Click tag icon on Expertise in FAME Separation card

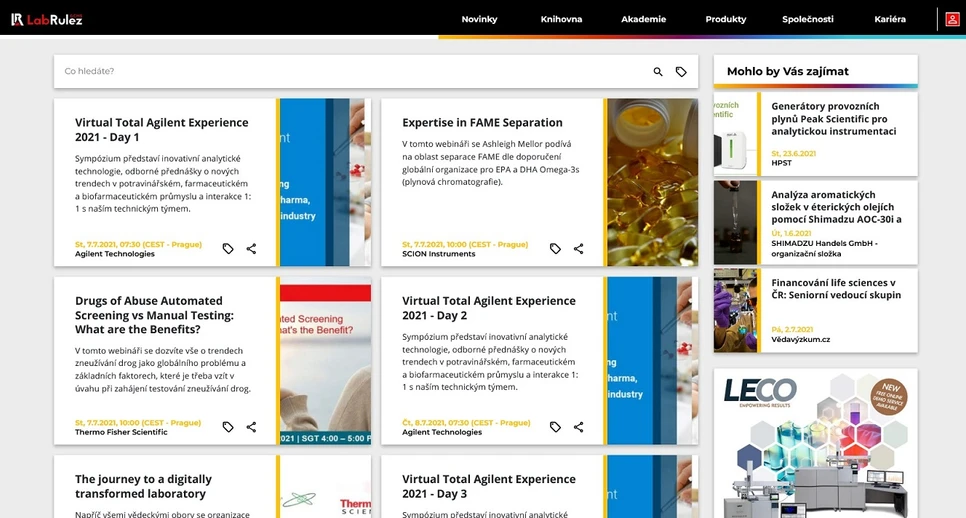pyautogui.click(x=555, y=249)
